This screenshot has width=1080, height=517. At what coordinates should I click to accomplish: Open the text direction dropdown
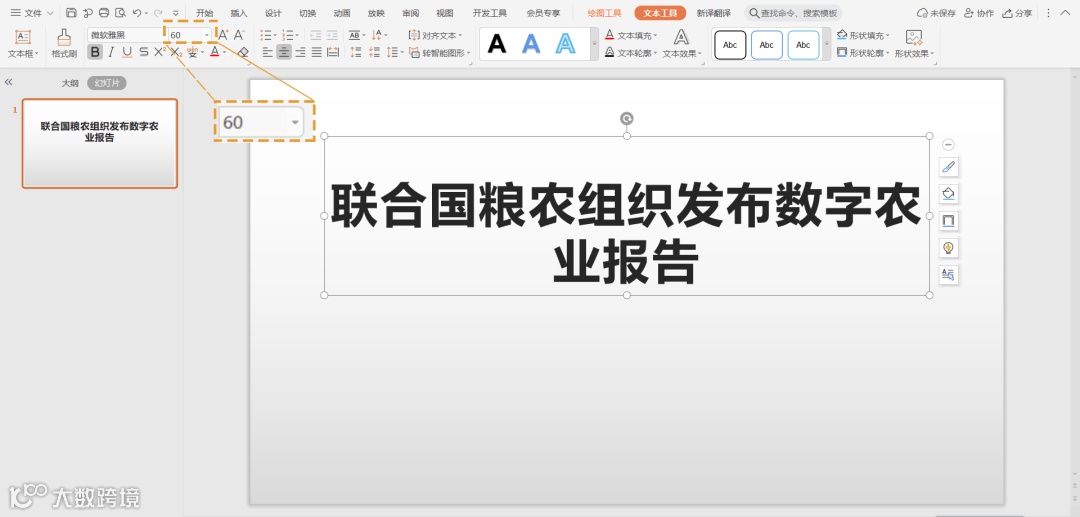[380, 35]
